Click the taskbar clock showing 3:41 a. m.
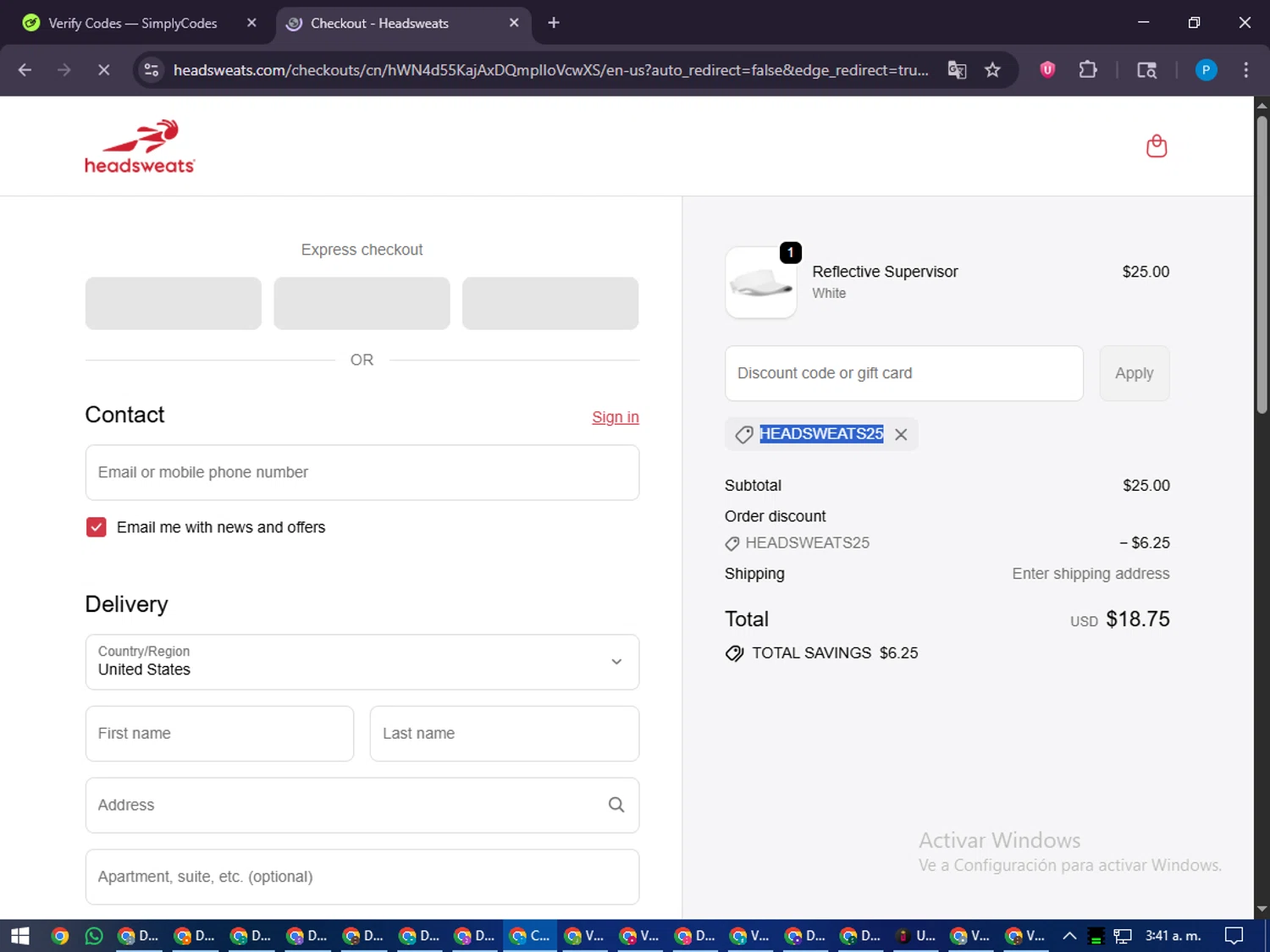 point(1173,936)
